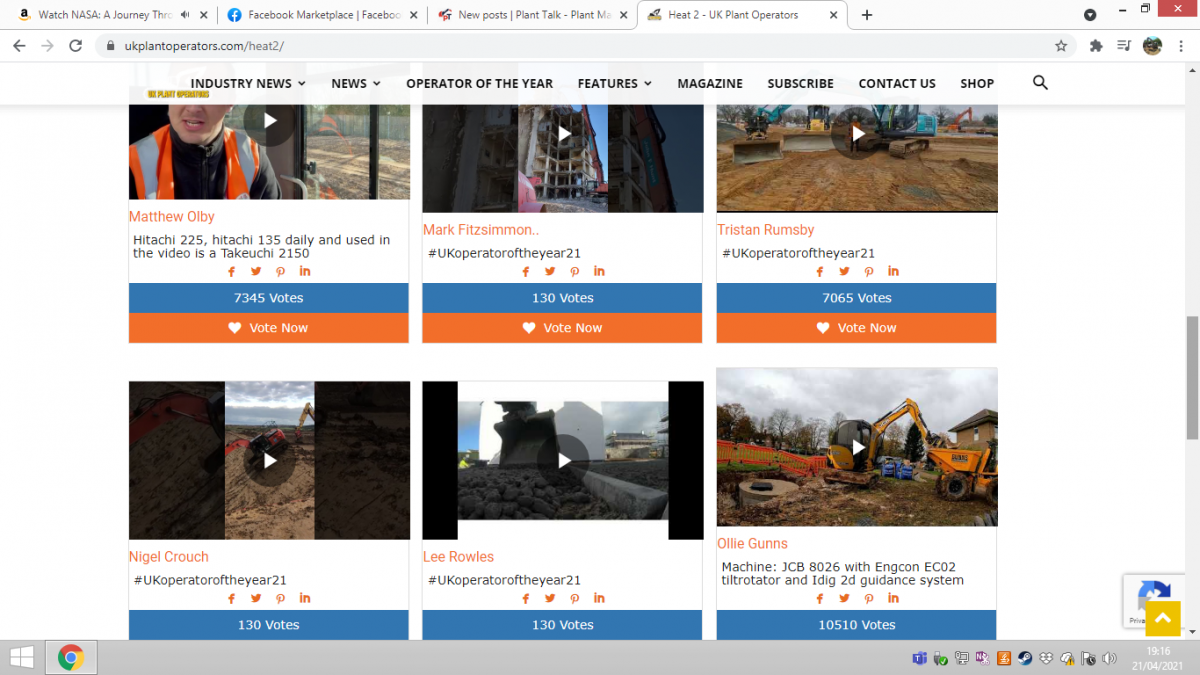Bookmark this page with the star icon

point(1061,46)
